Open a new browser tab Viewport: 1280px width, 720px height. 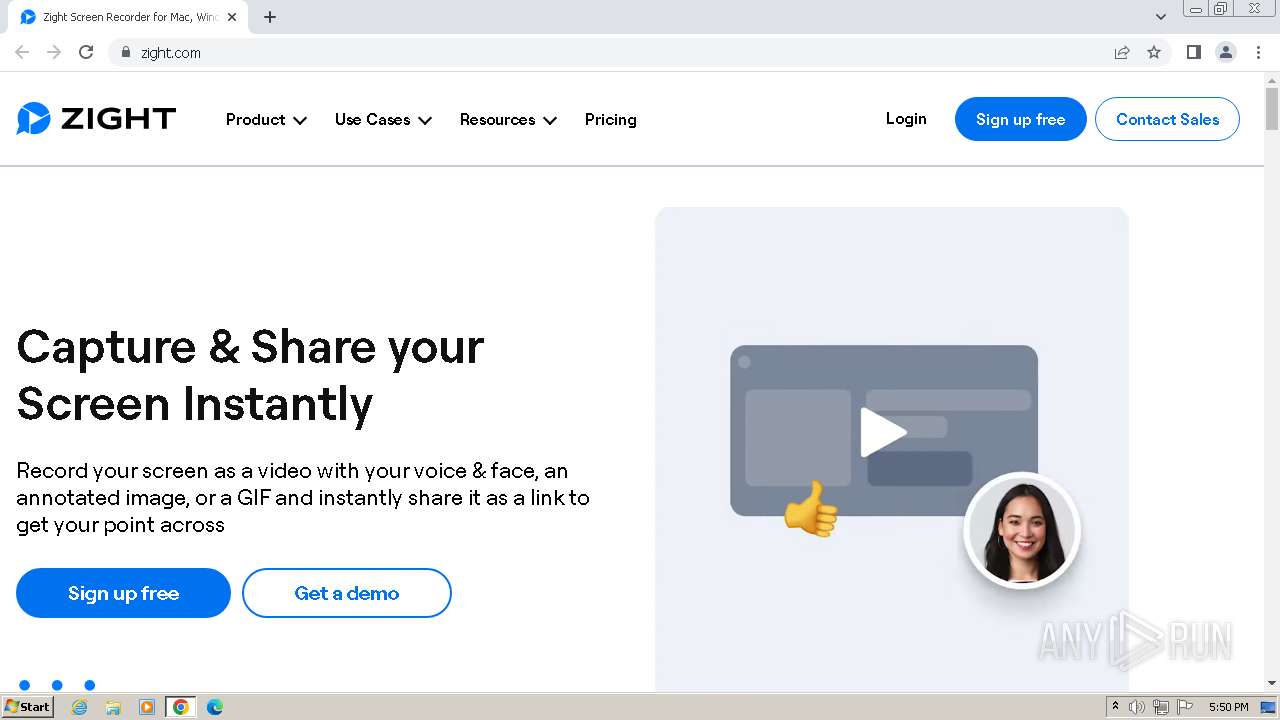[x=270, y=17]
